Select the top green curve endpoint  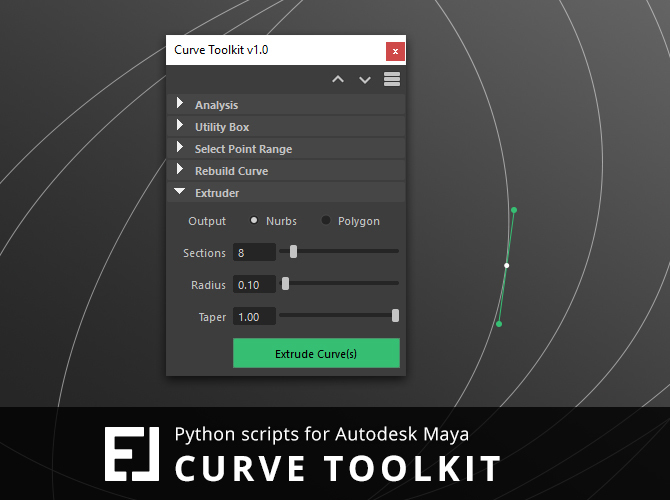[514, 210]
